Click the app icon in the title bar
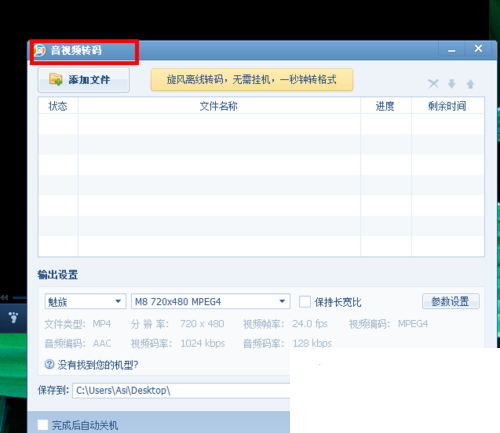Screen dimensions: 500x433 40,50
